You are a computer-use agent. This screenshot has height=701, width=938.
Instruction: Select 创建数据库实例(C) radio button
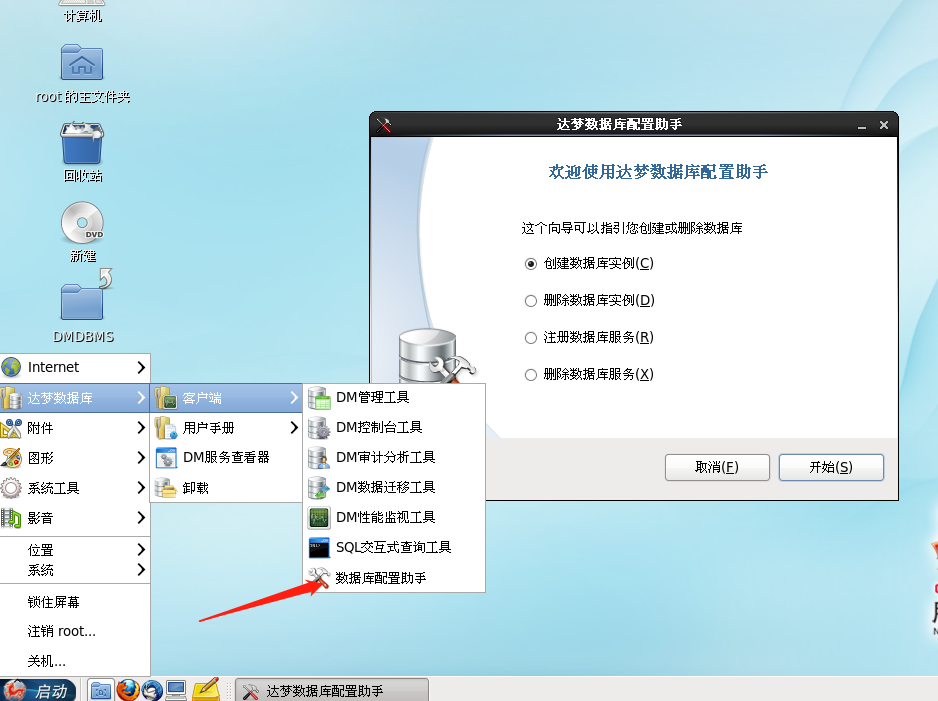(x=531, y=264)
